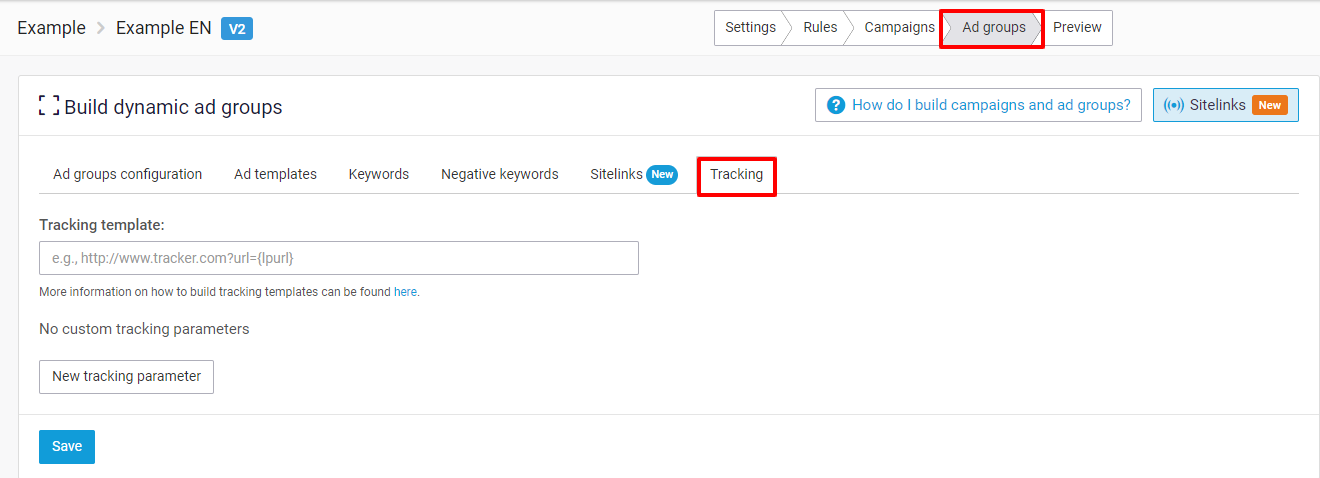
Task: Switch to the Ad templates tab
Action: tap(275, 174)
